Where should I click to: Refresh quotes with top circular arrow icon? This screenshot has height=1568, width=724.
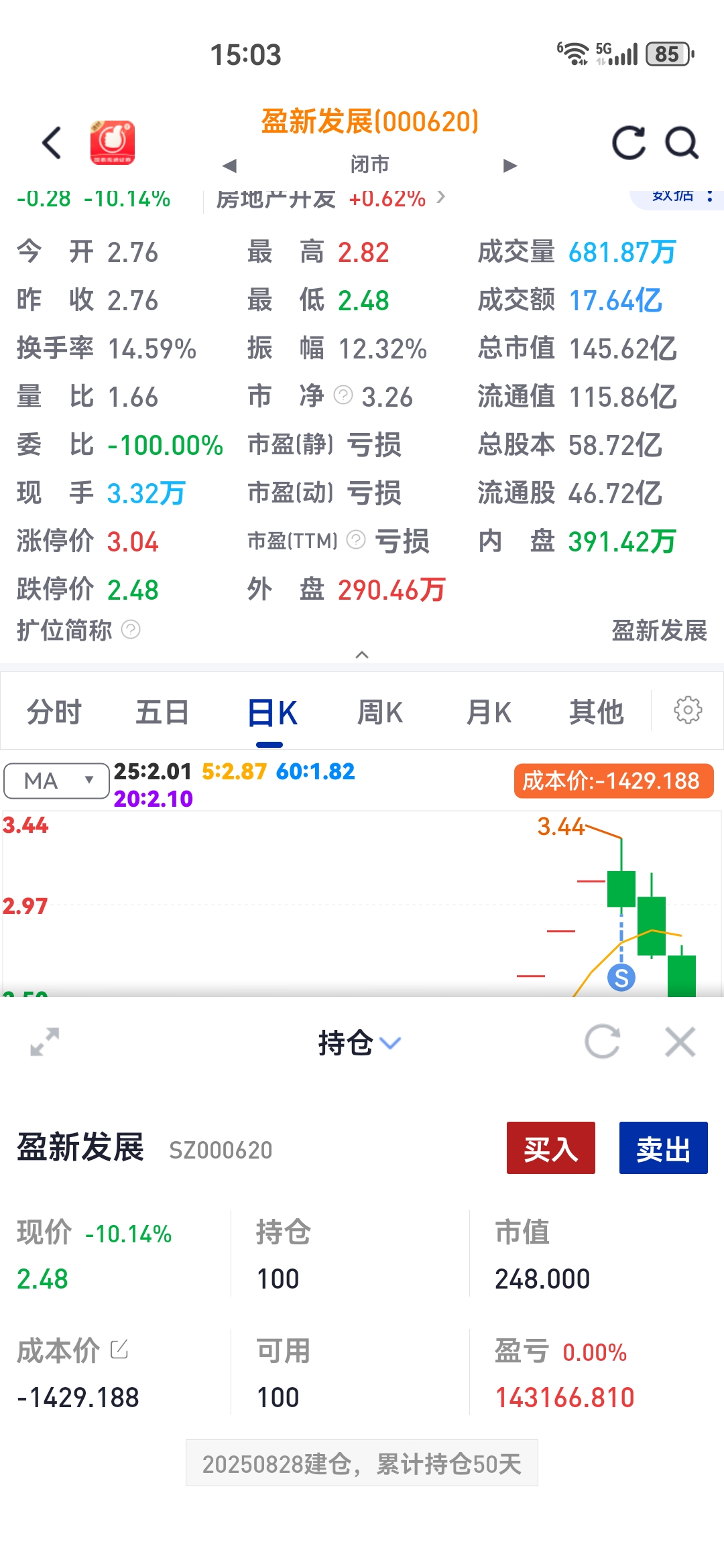629,143
